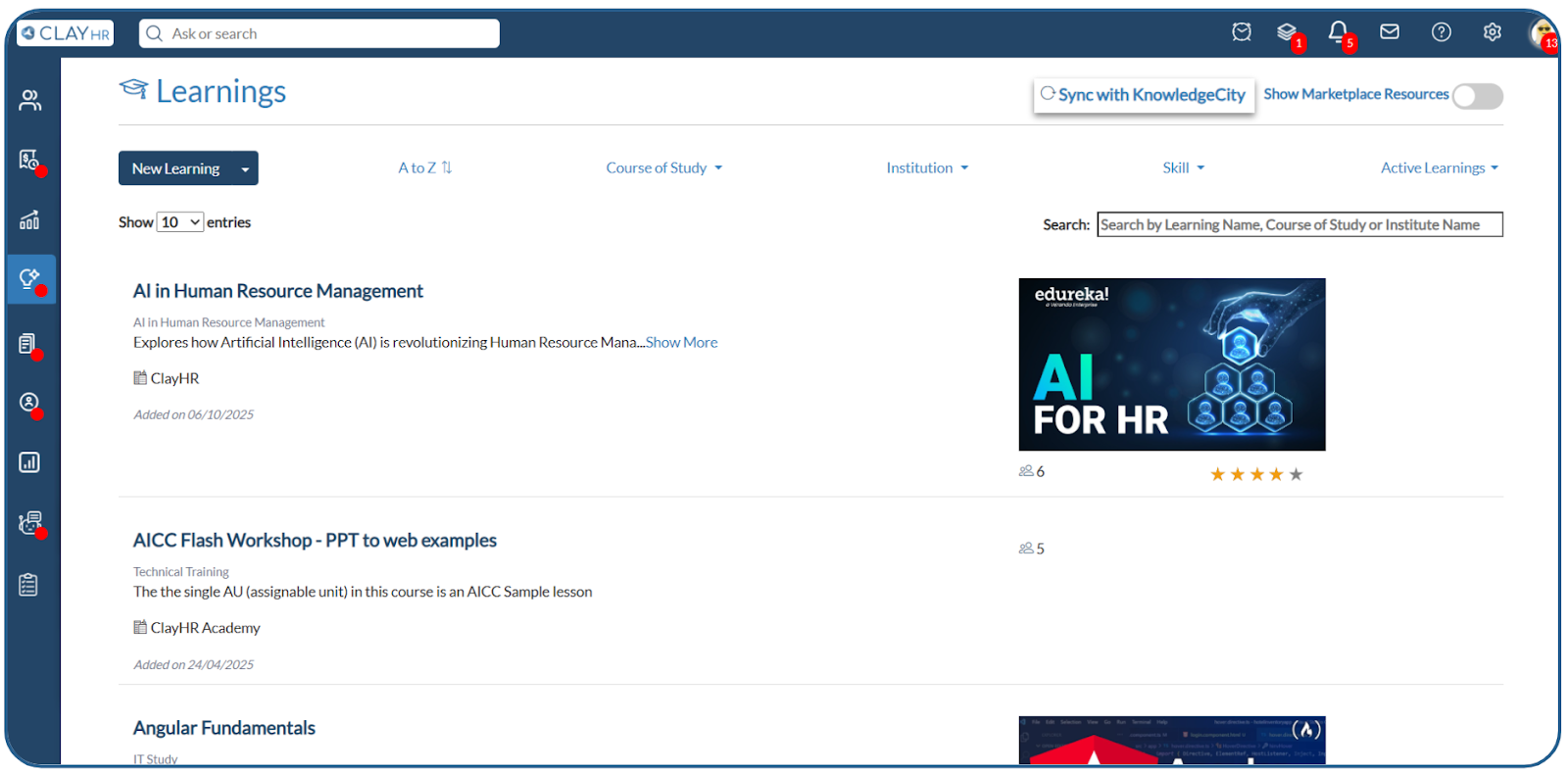Toggle Show Marketplace Resources switch
Image resolution: width=1568 pixels, height=771 pixels.
pos(1477,96)
